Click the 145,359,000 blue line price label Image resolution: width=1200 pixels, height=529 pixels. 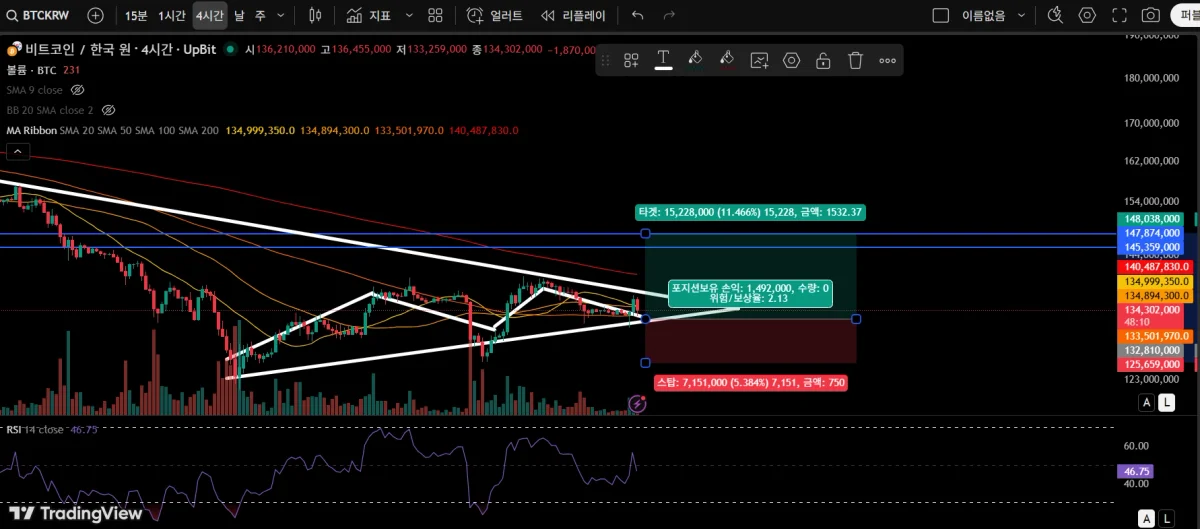1152,247
